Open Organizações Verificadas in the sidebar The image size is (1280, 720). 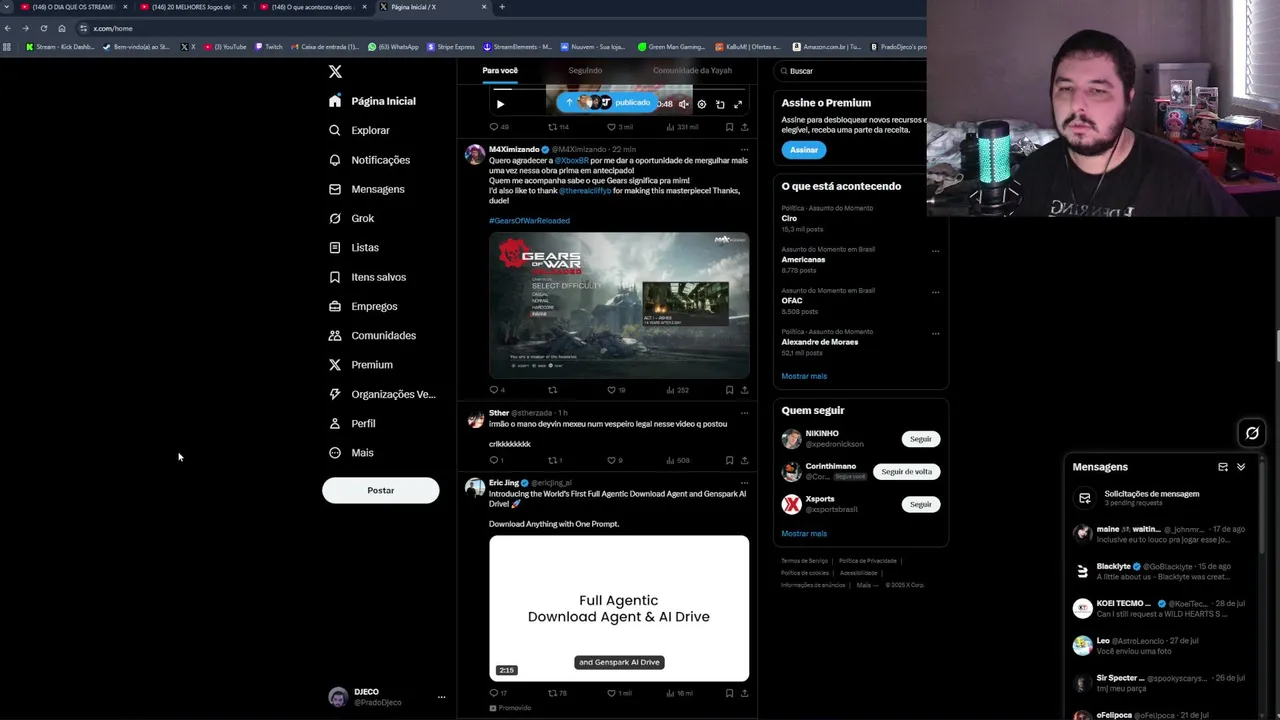(382, 394)
